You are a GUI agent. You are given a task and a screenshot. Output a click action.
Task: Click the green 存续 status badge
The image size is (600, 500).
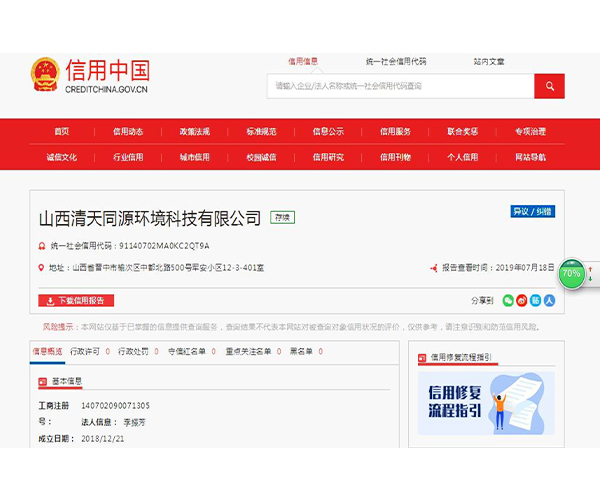pyautogui.click(x=282, y=218)
